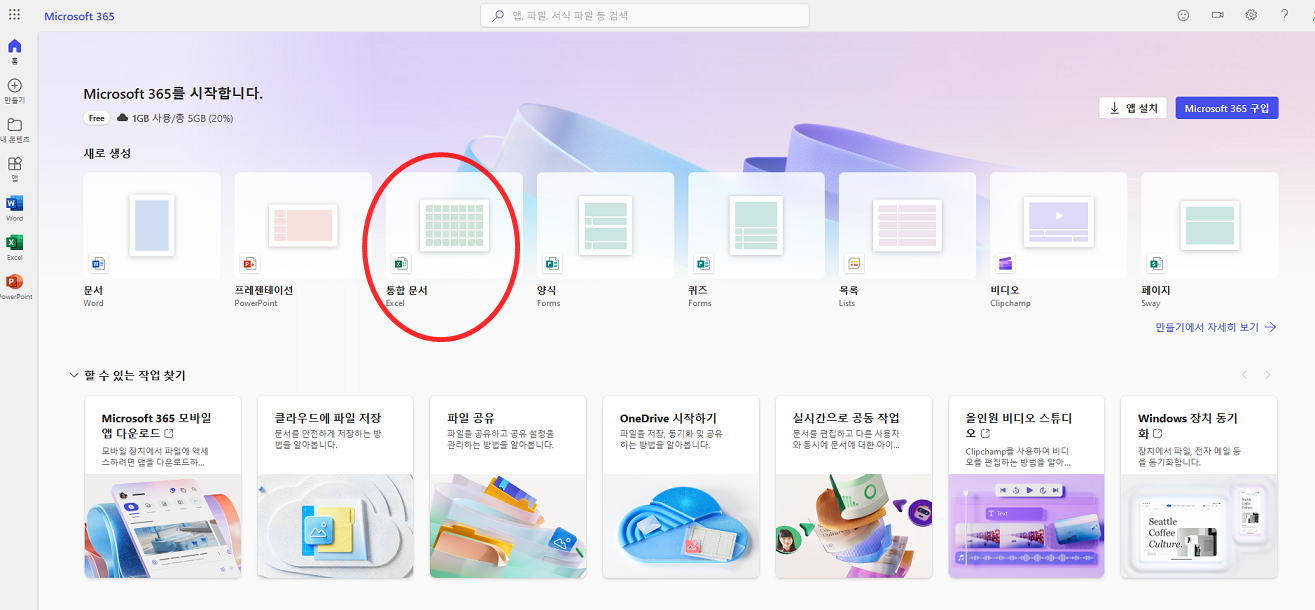Click the Free plan badge
The width and height of the screenshot is (1315, 610).
pos(97,118)
